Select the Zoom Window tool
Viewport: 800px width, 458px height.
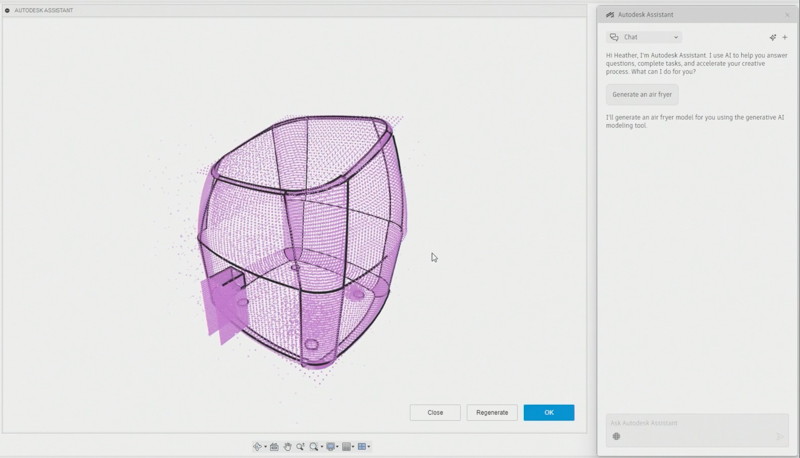coord(300,447)
